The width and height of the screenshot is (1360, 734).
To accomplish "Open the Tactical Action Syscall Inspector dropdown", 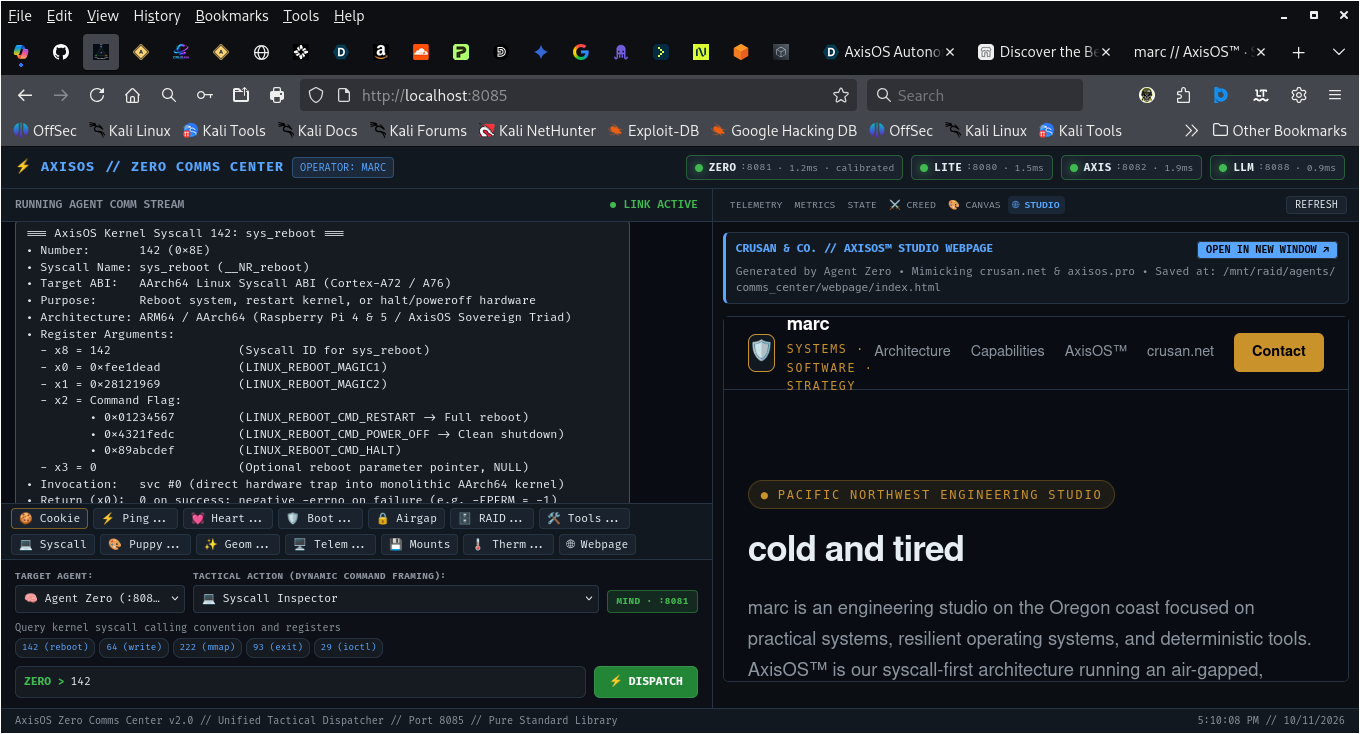I will pos(396,598).
